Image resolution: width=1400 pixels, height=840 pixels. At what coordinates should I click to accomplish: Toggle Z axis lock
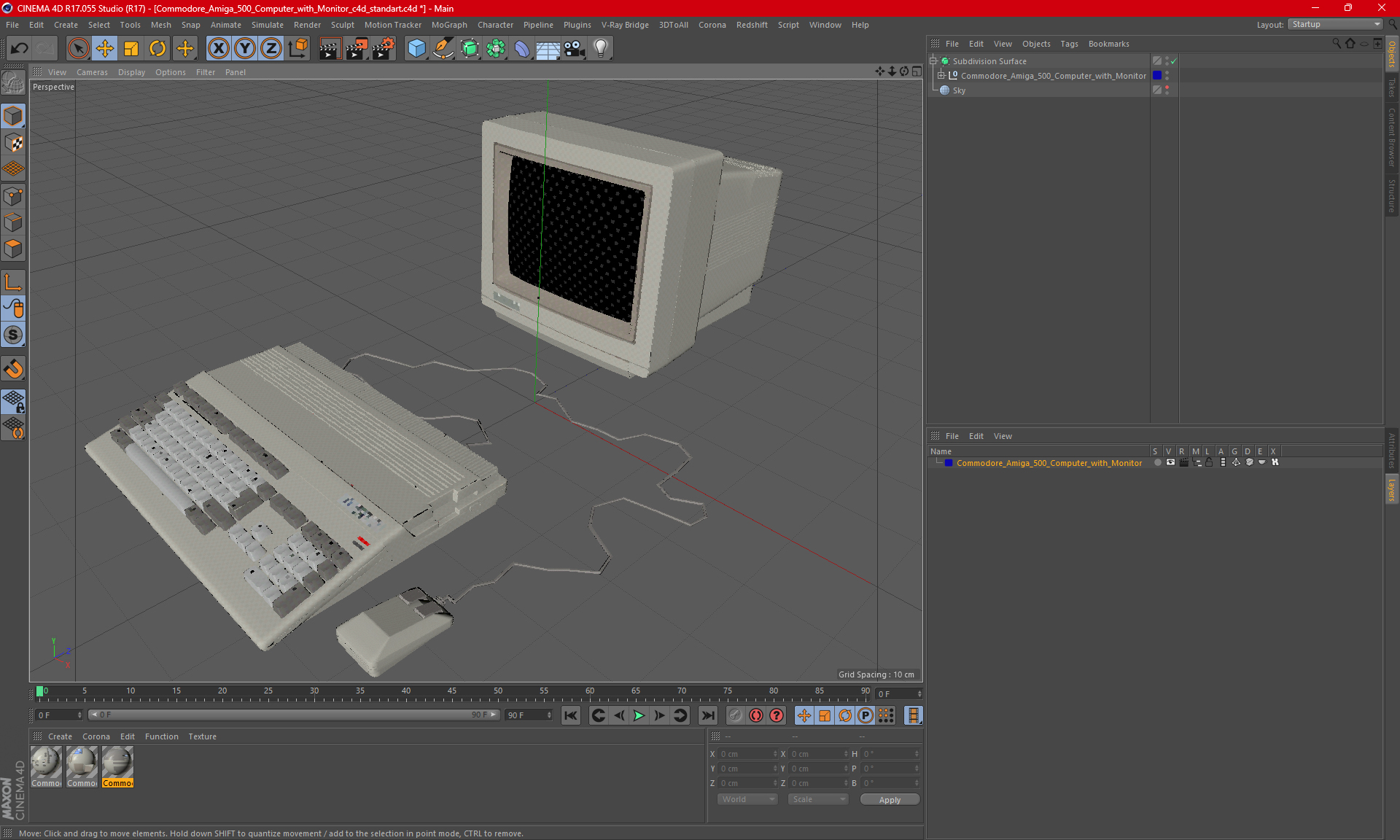point(271,49)
